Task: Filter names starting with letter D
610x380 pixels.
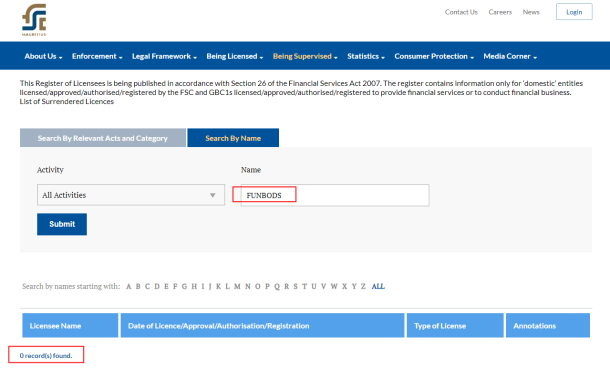Action: (x=157, y=287)
